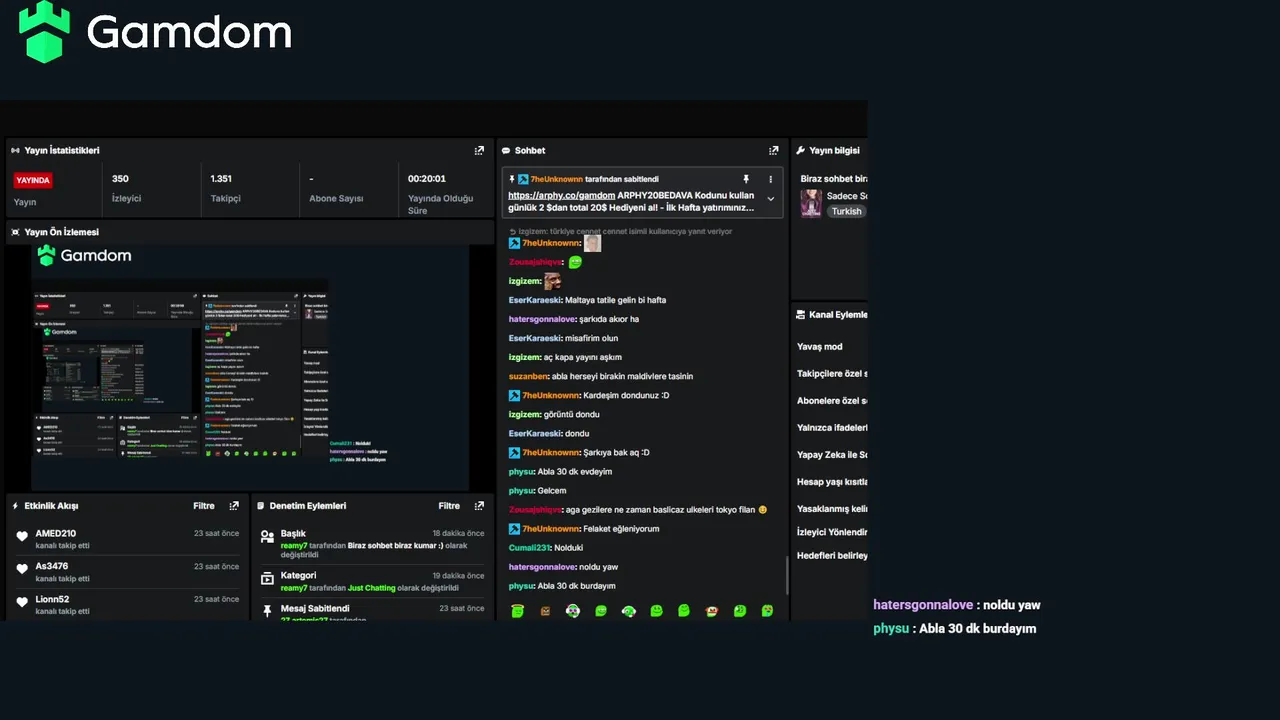Screen dimensions: 1280x720
Task: Click the Abone Sayısı stat label
Action: (x=336, y=199)
